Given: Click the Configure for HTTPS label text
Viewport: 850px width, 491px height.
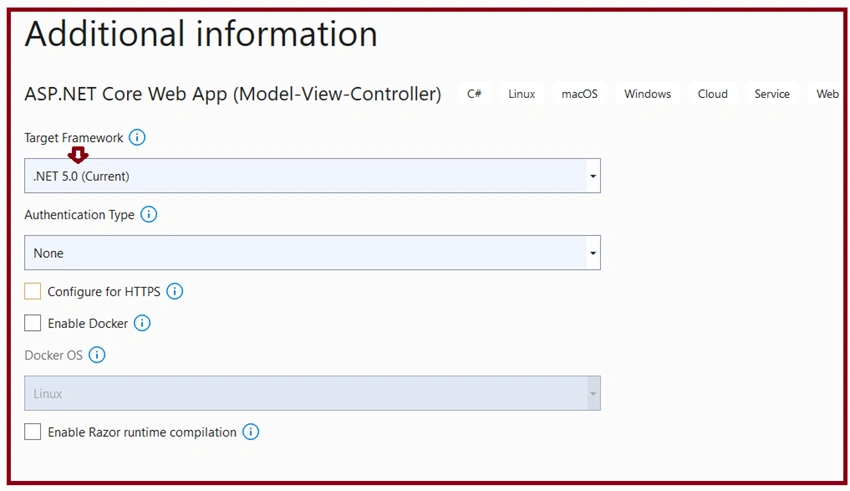Looking at the screenshot, I should click(x=104, y=292).
